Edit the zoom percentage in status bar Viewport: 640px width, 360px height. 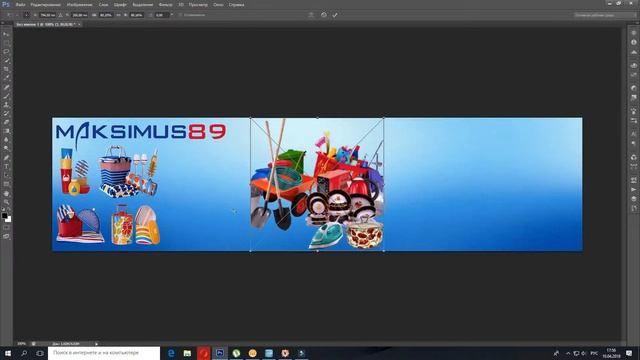pyautogui.click(x=22, y=344)
